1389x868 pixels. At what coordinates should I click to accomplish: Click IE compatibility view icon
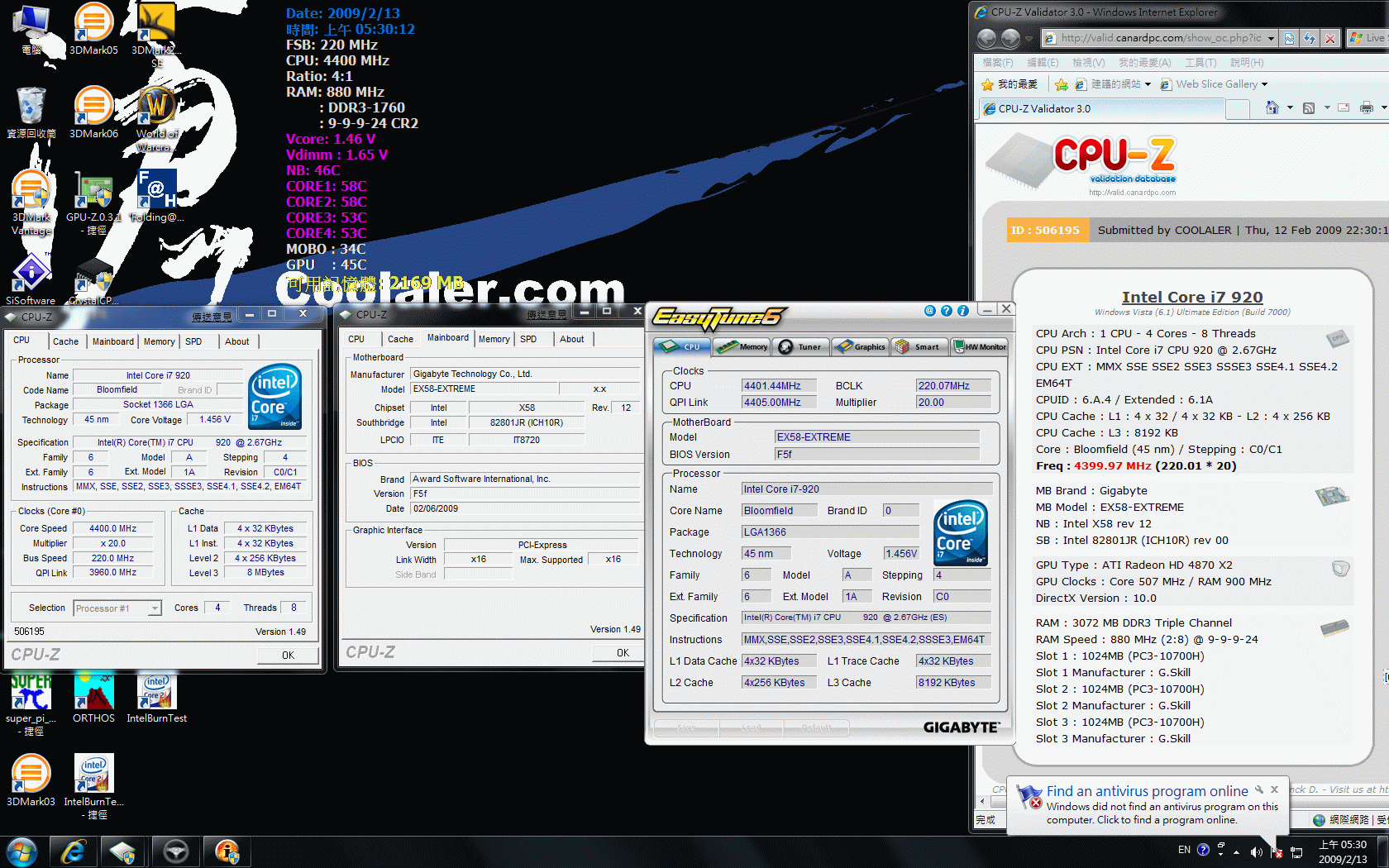1289,38
